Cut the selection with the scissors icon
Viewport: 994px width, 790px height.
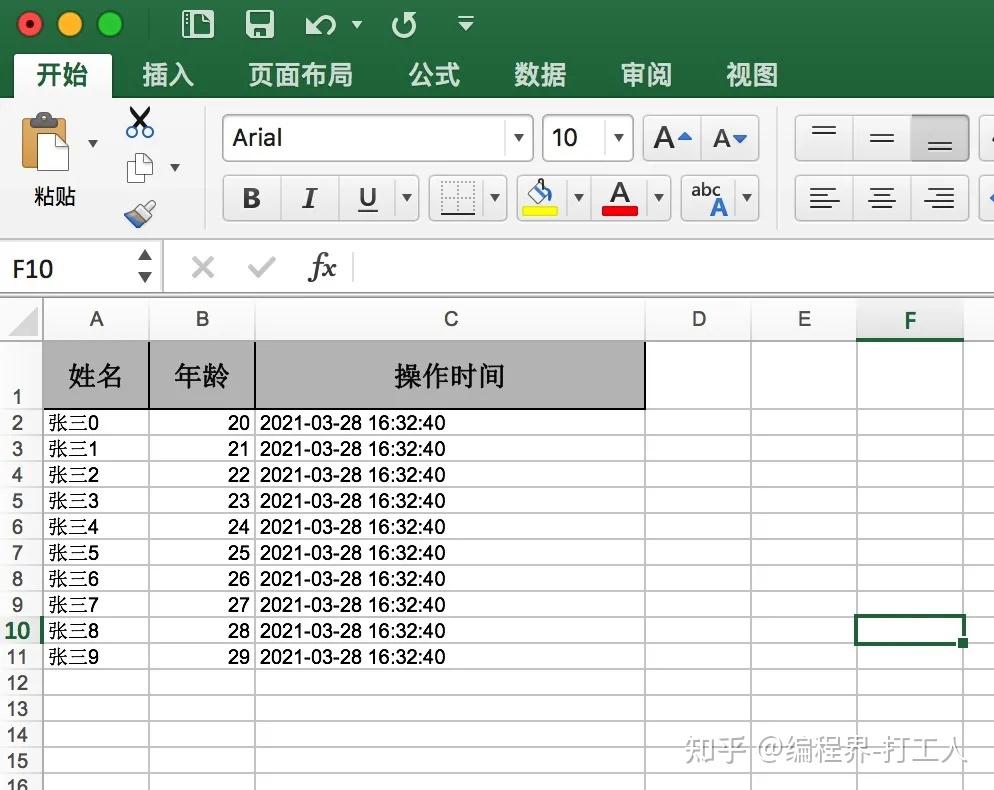click(x=140, y=121)
